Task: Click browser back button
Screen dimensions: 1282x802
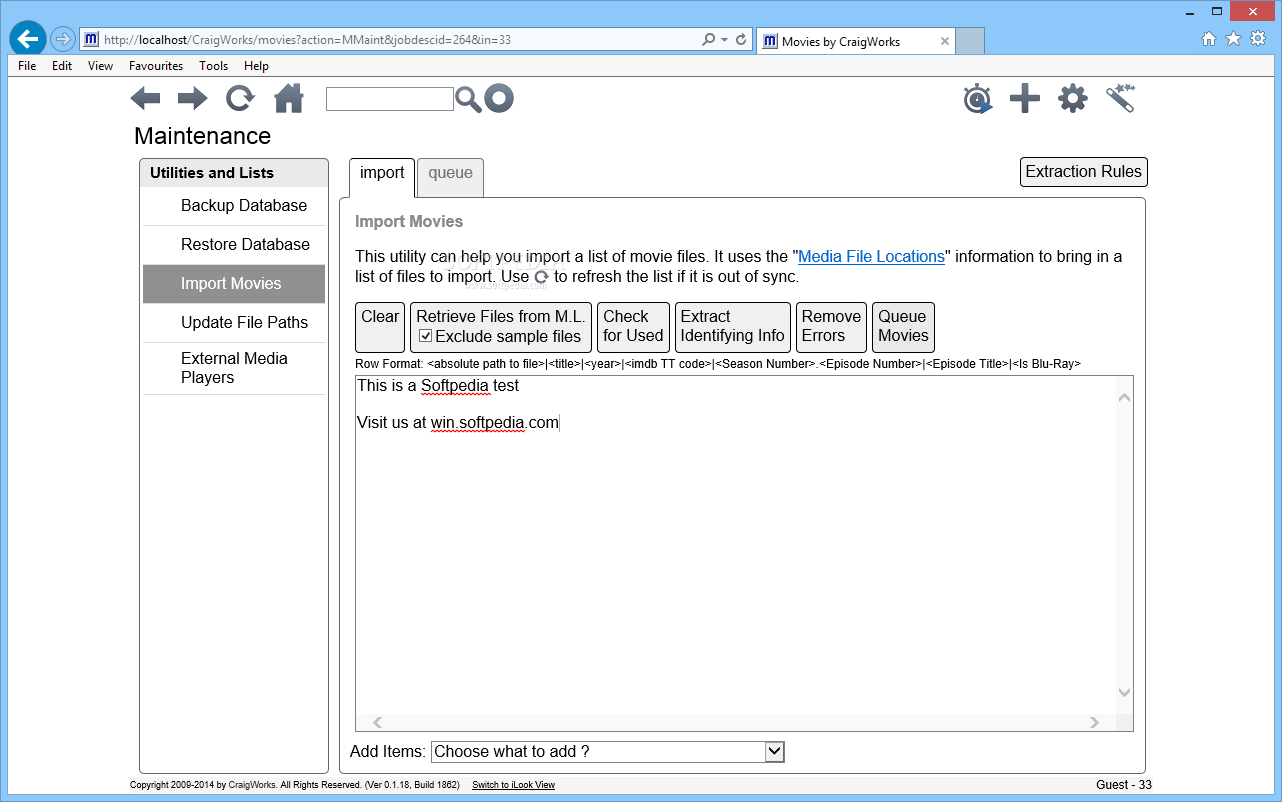Action: tap(28, 39)
